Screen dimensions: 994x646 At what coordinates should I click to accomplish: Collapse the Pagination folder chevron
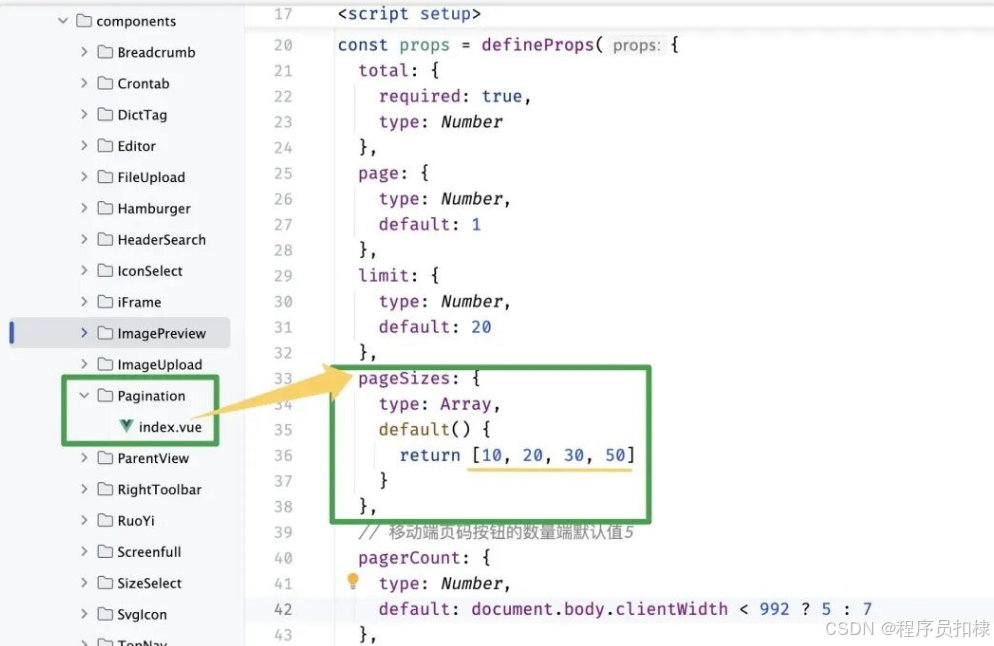[x=84, y=396]
